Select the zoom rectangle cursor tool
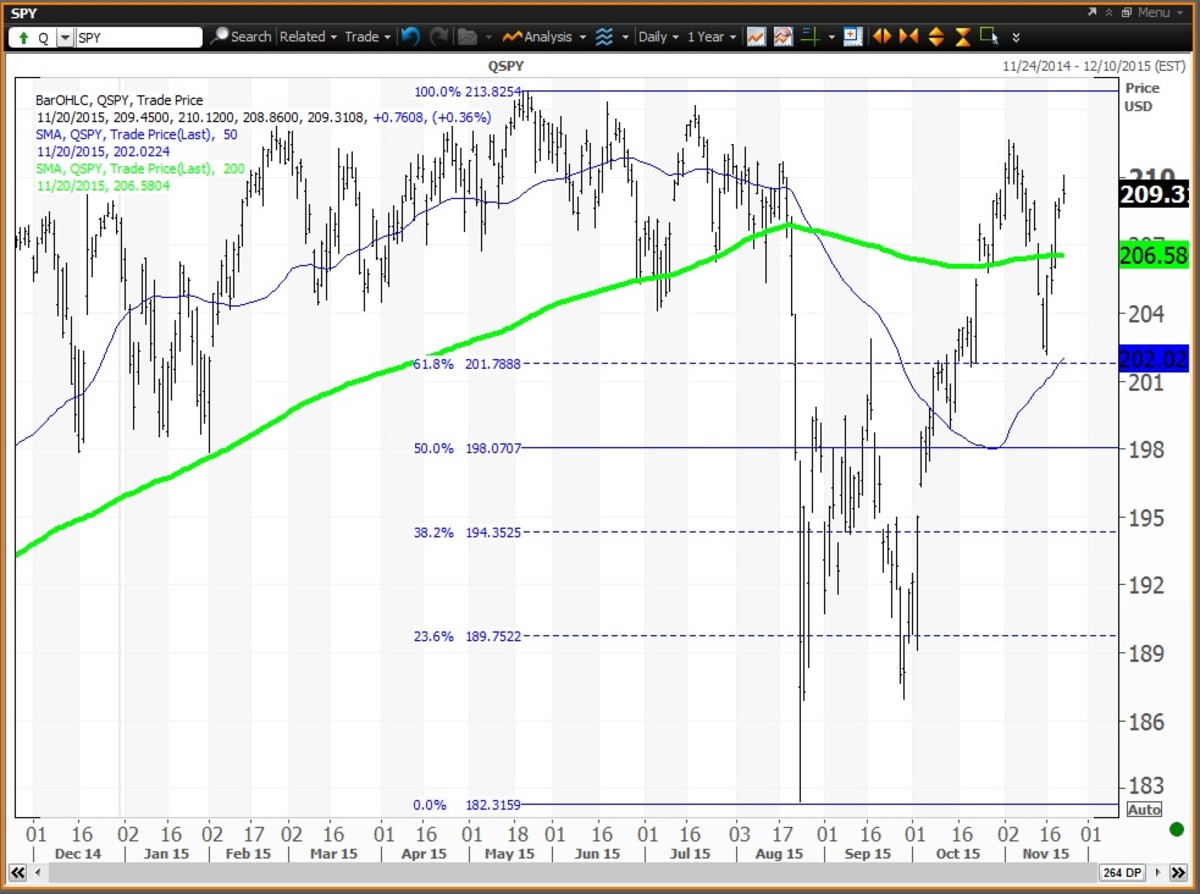1200x894 pixels. click(x=990, y=37)
